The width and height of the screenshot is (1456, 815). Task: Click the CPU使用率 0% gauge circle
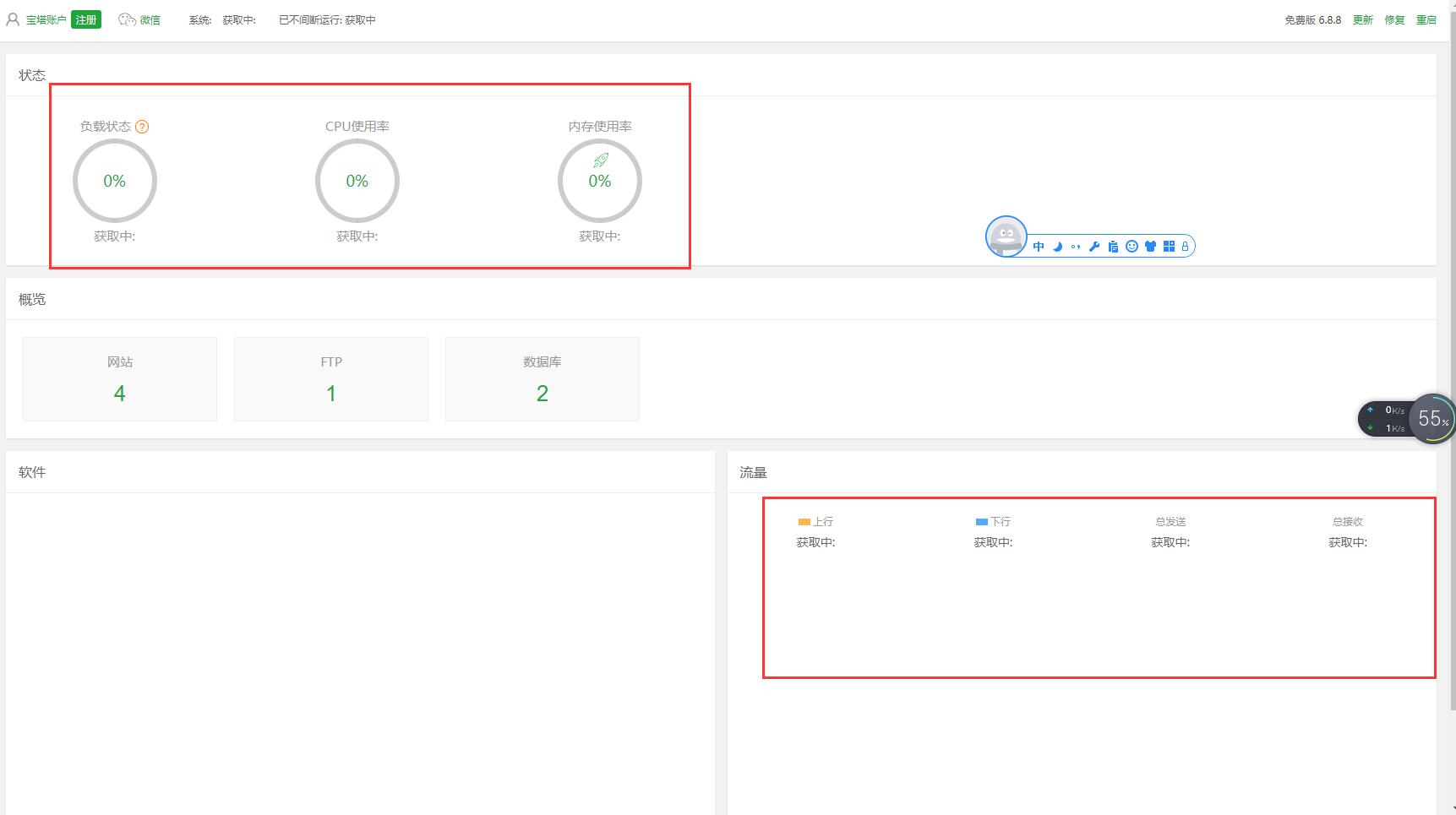[357, 181]
